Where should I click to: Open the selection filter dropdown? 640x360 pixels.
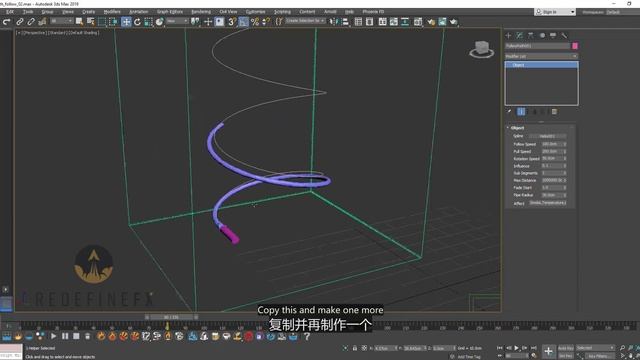61,21
